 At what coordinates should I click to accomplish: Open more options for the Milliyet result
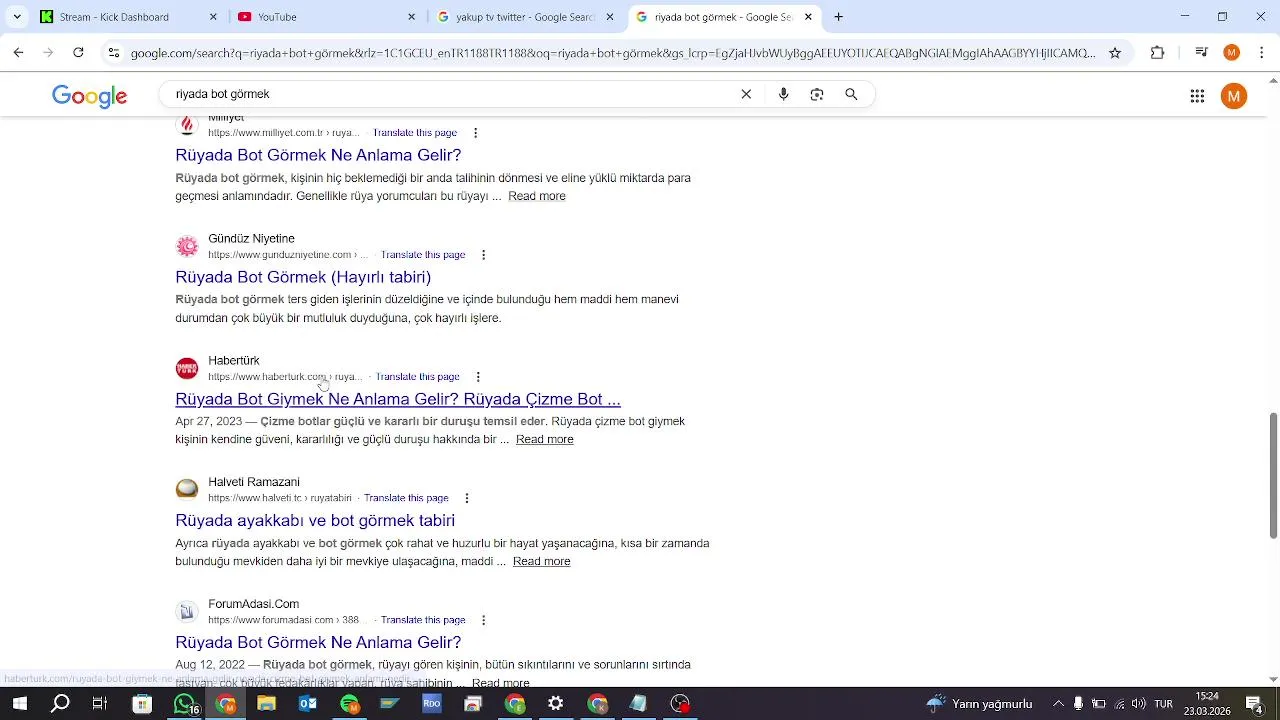pyautogui.click(x=475, y=133)
